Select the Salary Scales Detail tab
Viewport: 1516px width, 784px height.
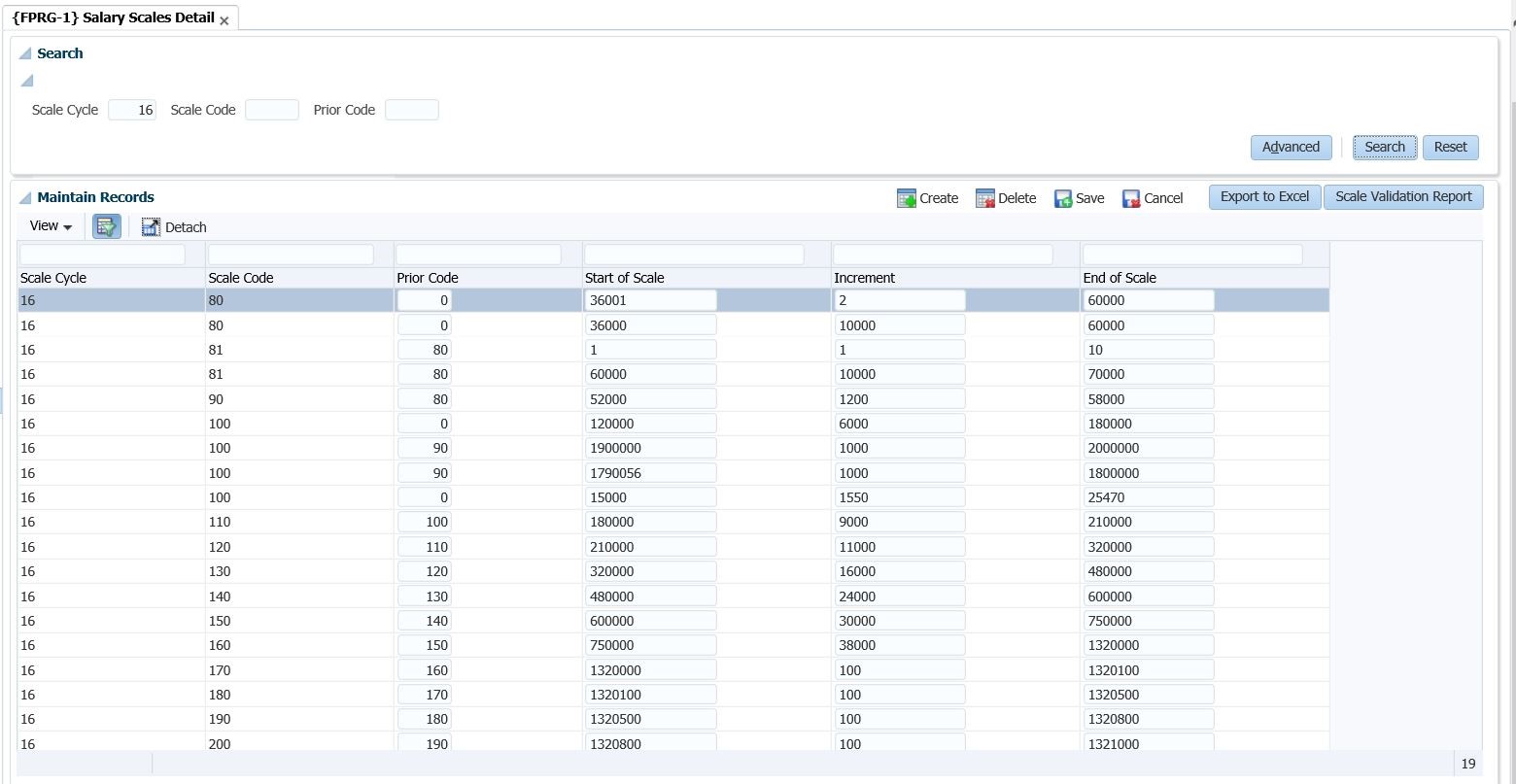113,17
